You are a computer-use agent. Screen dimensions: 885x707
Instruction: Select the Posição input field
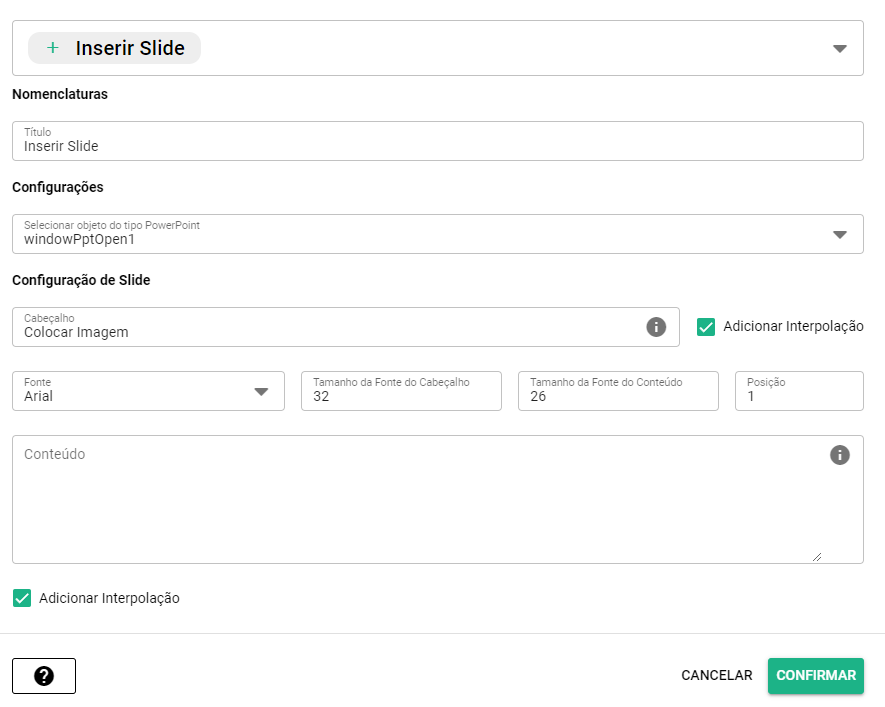point(799,396)
